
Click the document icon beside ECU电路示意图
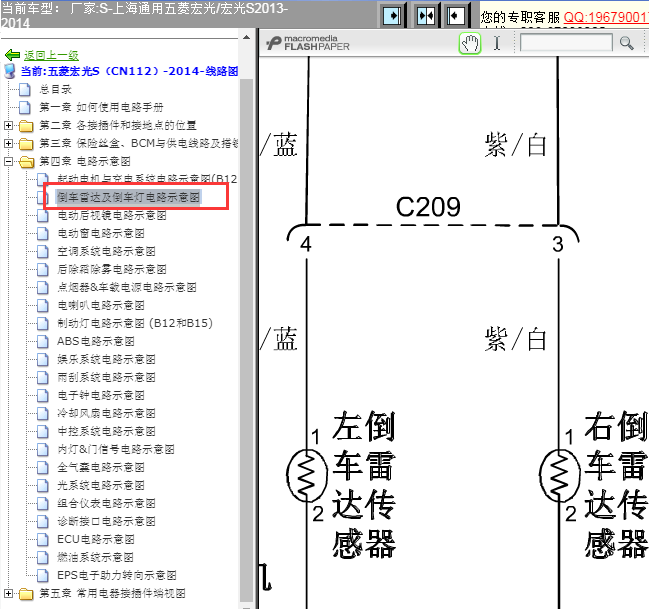click(x=43, y=539)
